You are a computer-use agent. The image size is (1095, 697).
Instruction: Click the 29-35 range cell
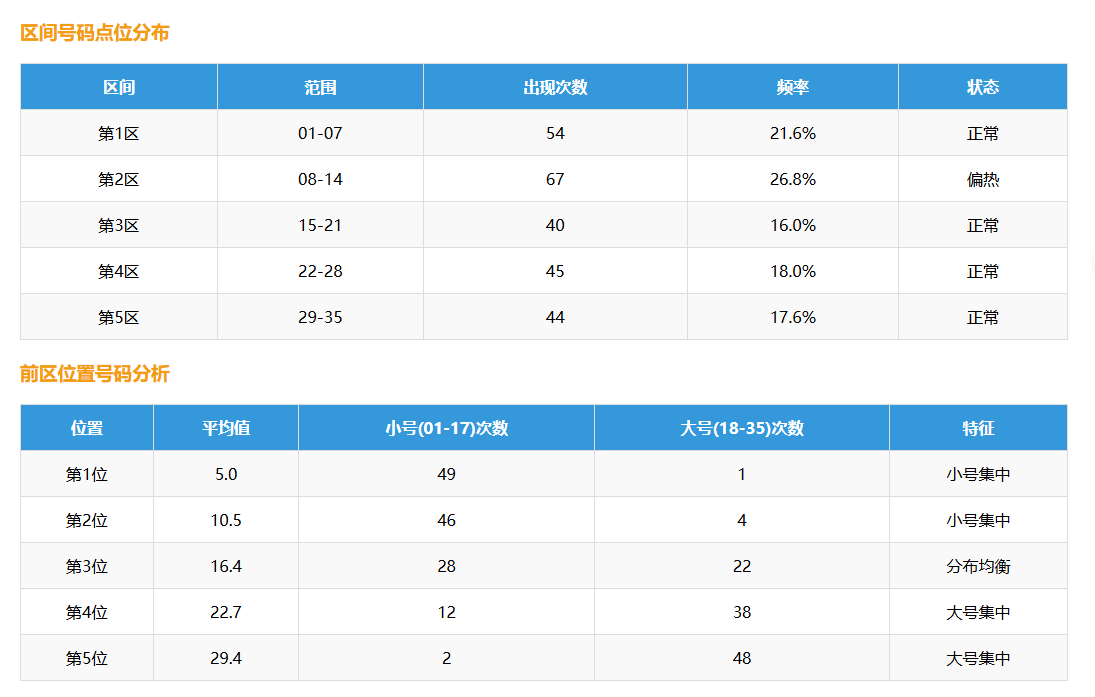pyautogui.click(x=320, y=318)
